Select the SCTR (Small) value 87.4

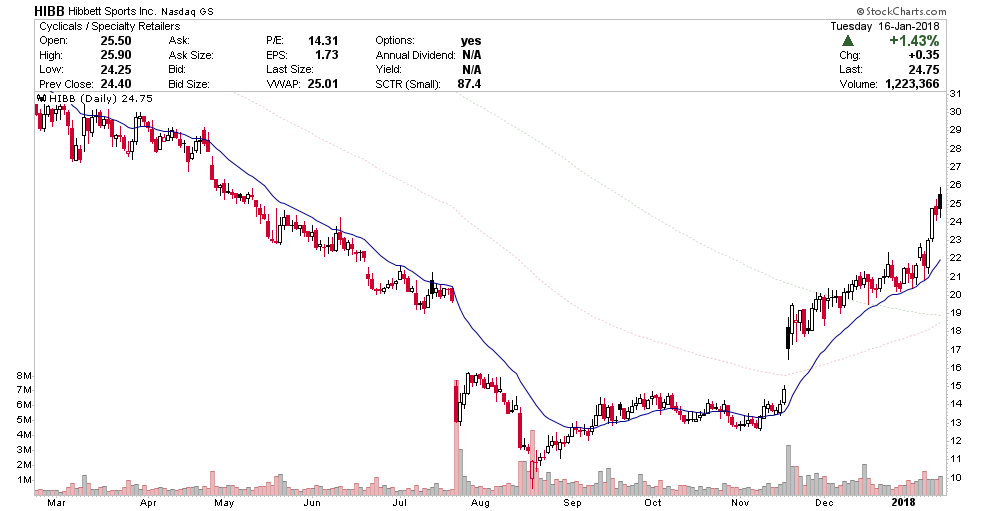click(x=469, y=84)
